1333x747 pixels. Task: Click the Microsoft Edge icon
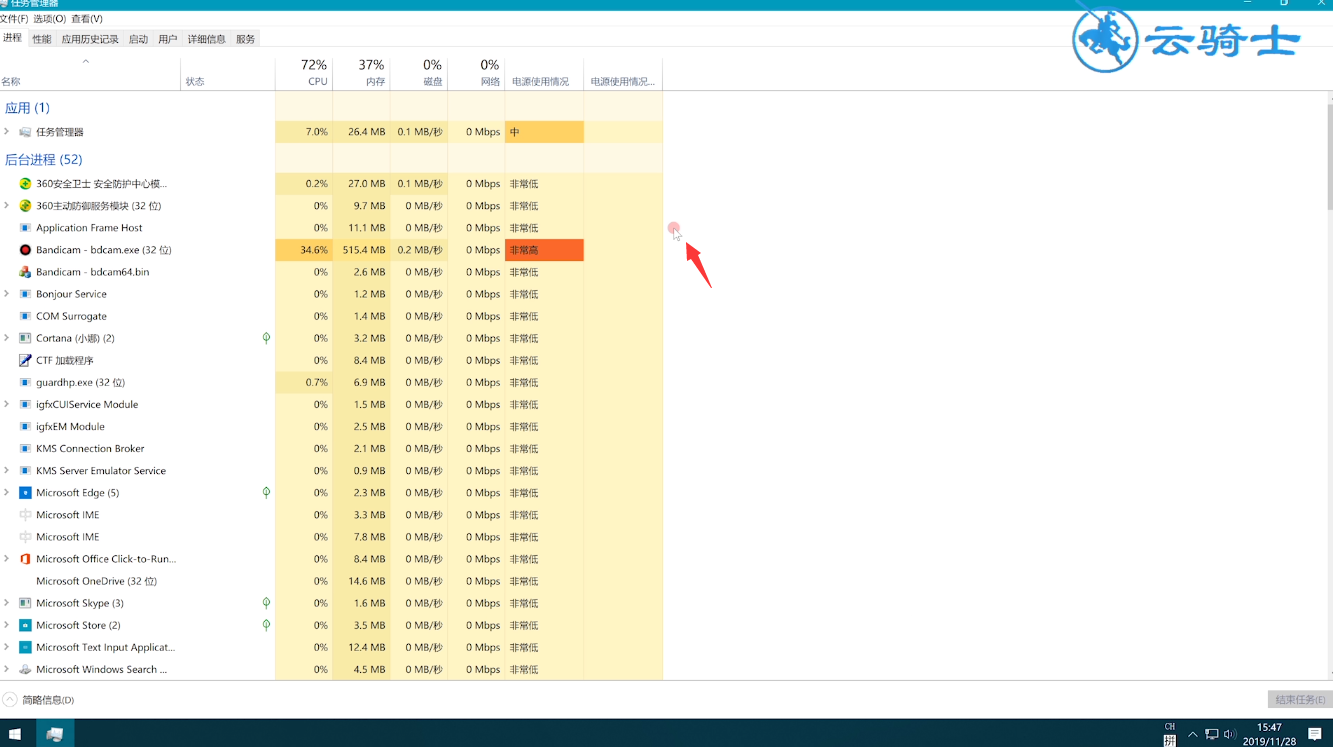25,493
